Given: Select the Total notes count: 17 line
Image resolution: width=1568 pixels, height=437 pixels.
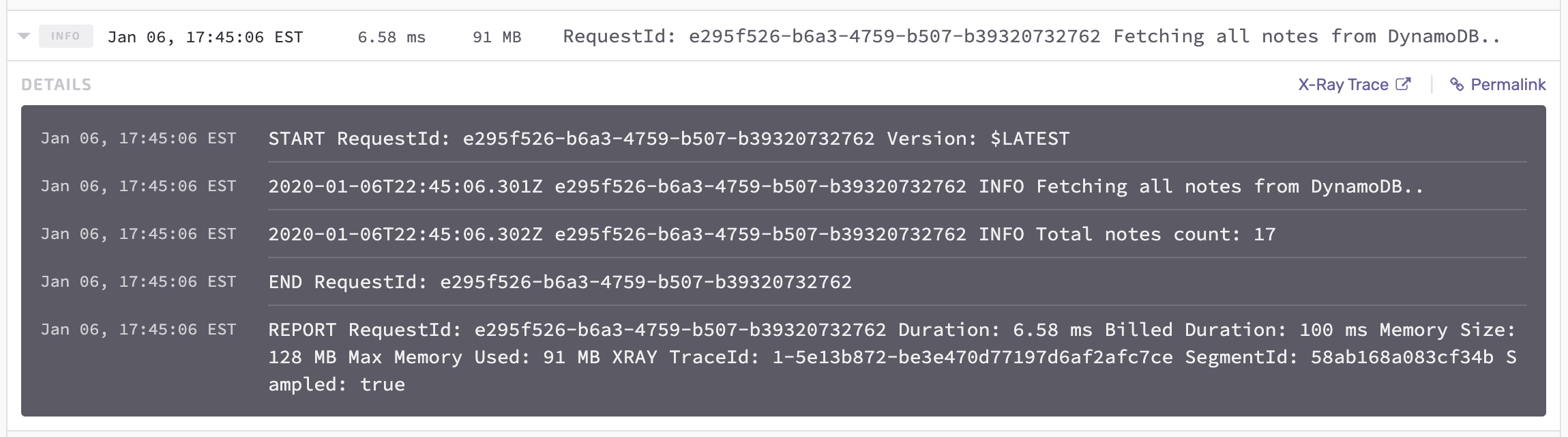Looking at the screenshot, I should coord(771,234).
